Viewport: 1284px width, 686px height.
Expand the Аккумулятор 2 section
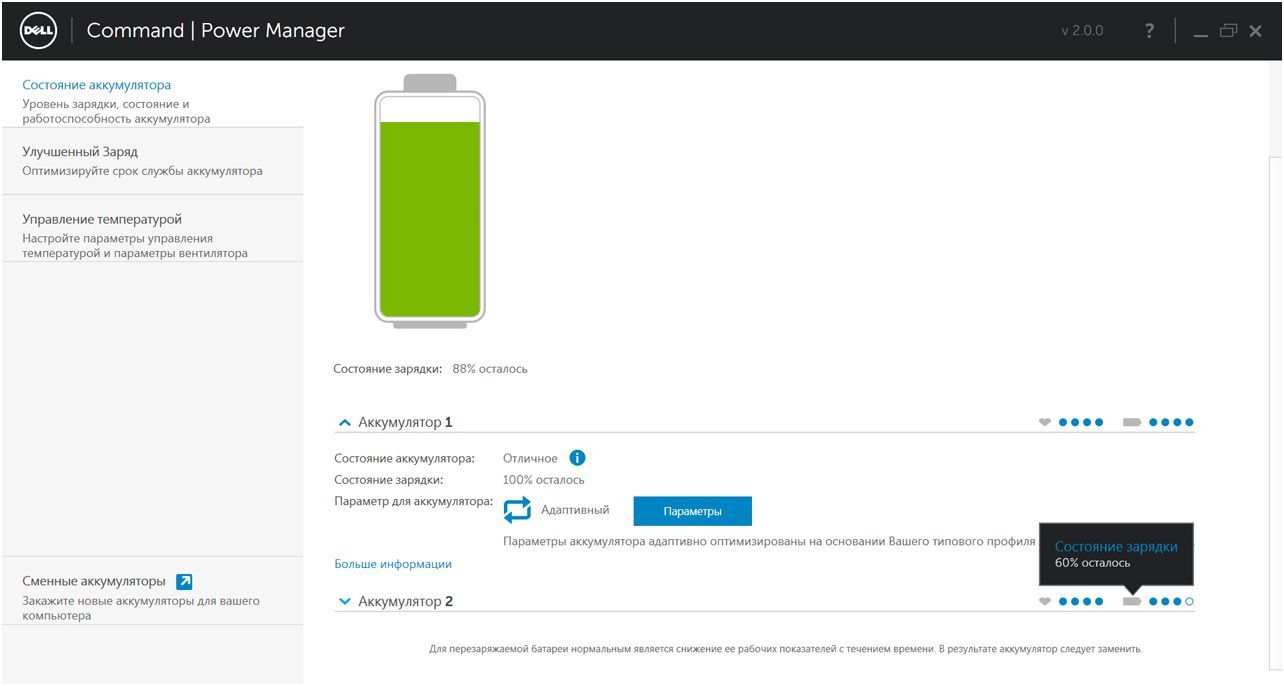pyautogui.click(x=344, y=601)
